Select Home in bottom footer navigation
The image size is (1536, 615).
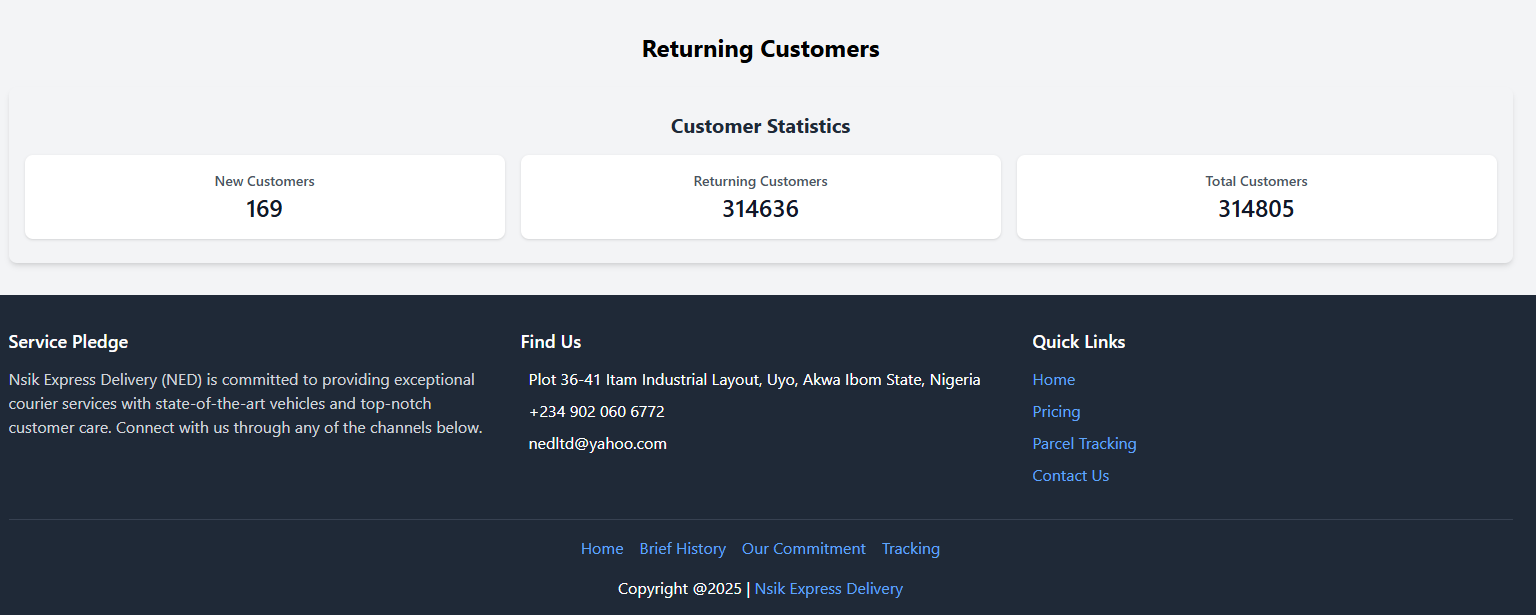point(602,549)
